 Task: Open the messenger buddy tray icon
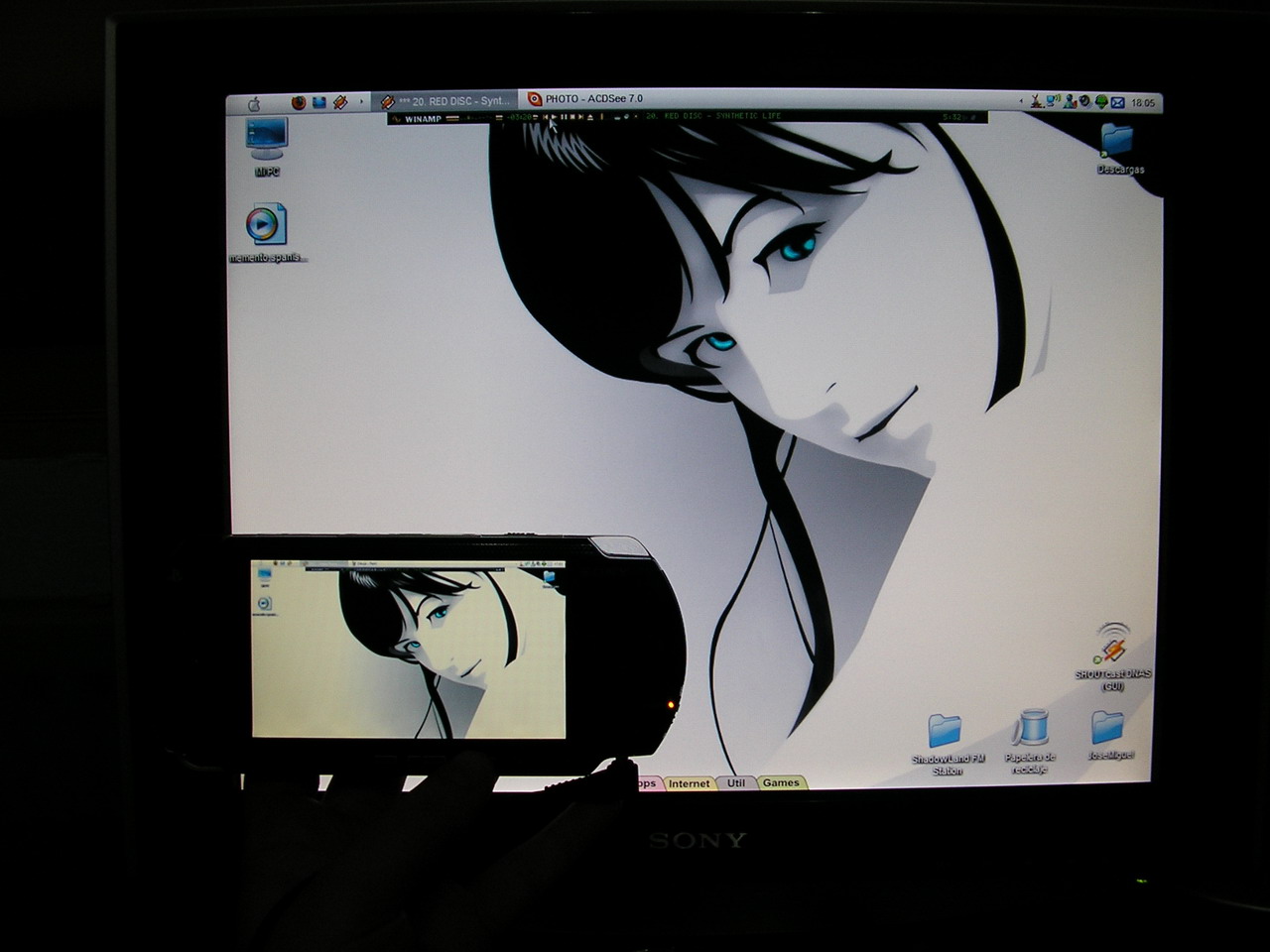click(x=1071, y=101)
